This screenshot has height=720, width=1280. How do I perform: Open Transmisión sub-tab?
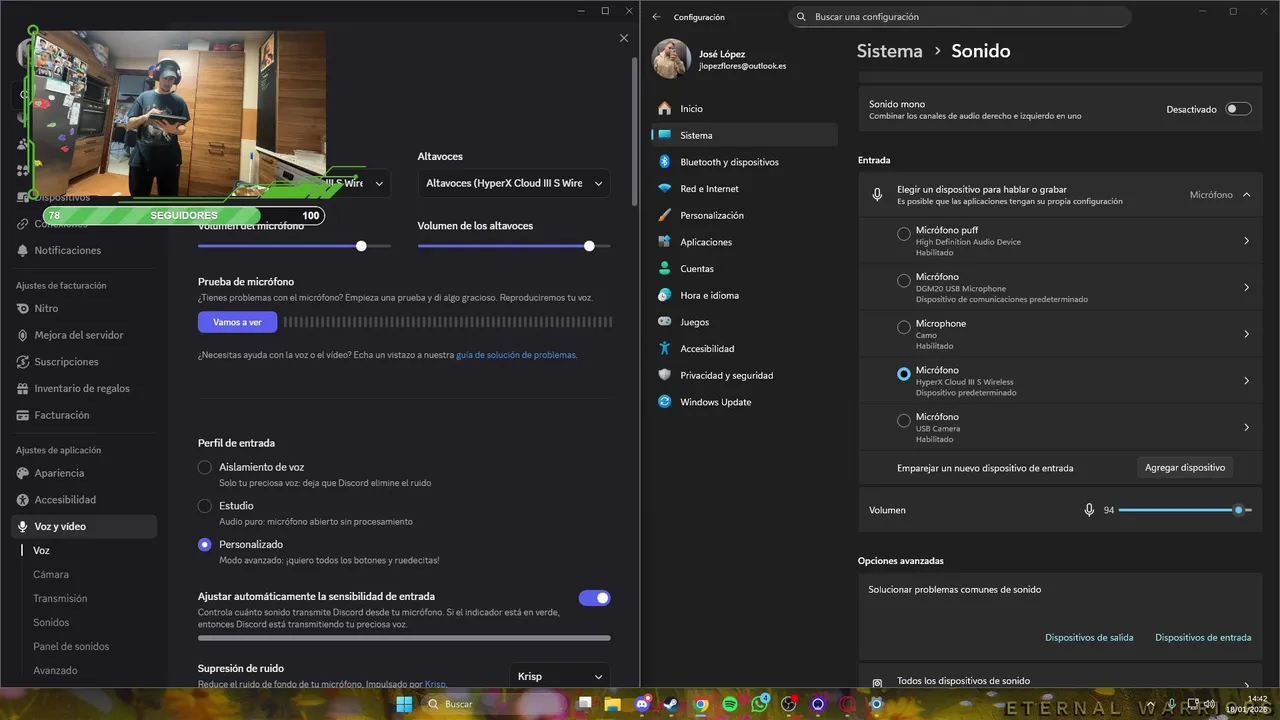point(60,599)
